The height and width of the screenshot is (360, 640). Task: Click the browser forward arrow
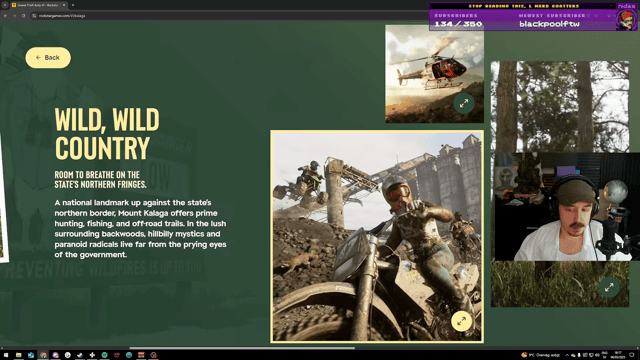pos(14,16)
